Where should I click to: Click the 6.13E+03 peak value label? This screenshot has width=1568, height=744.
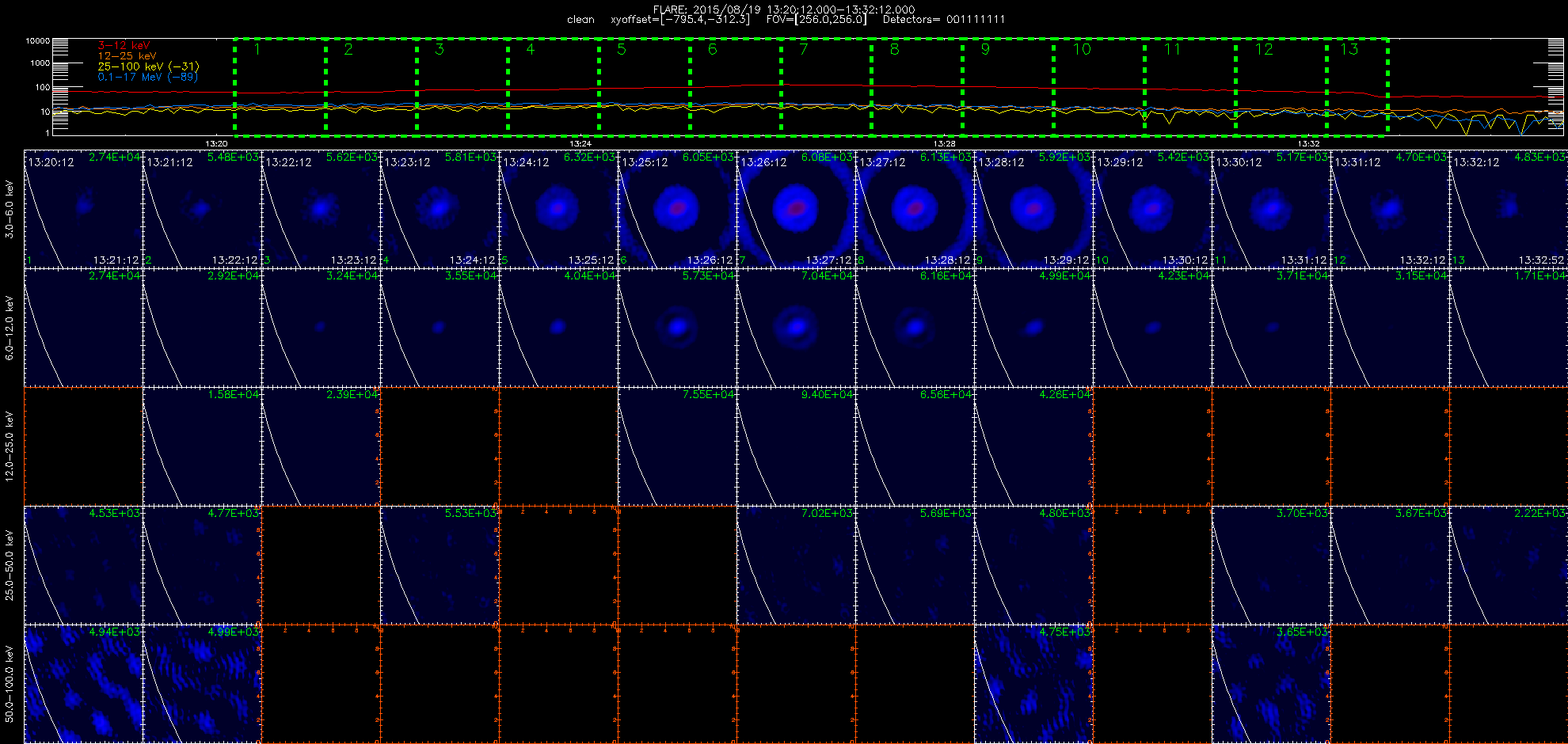pos(946,157)
